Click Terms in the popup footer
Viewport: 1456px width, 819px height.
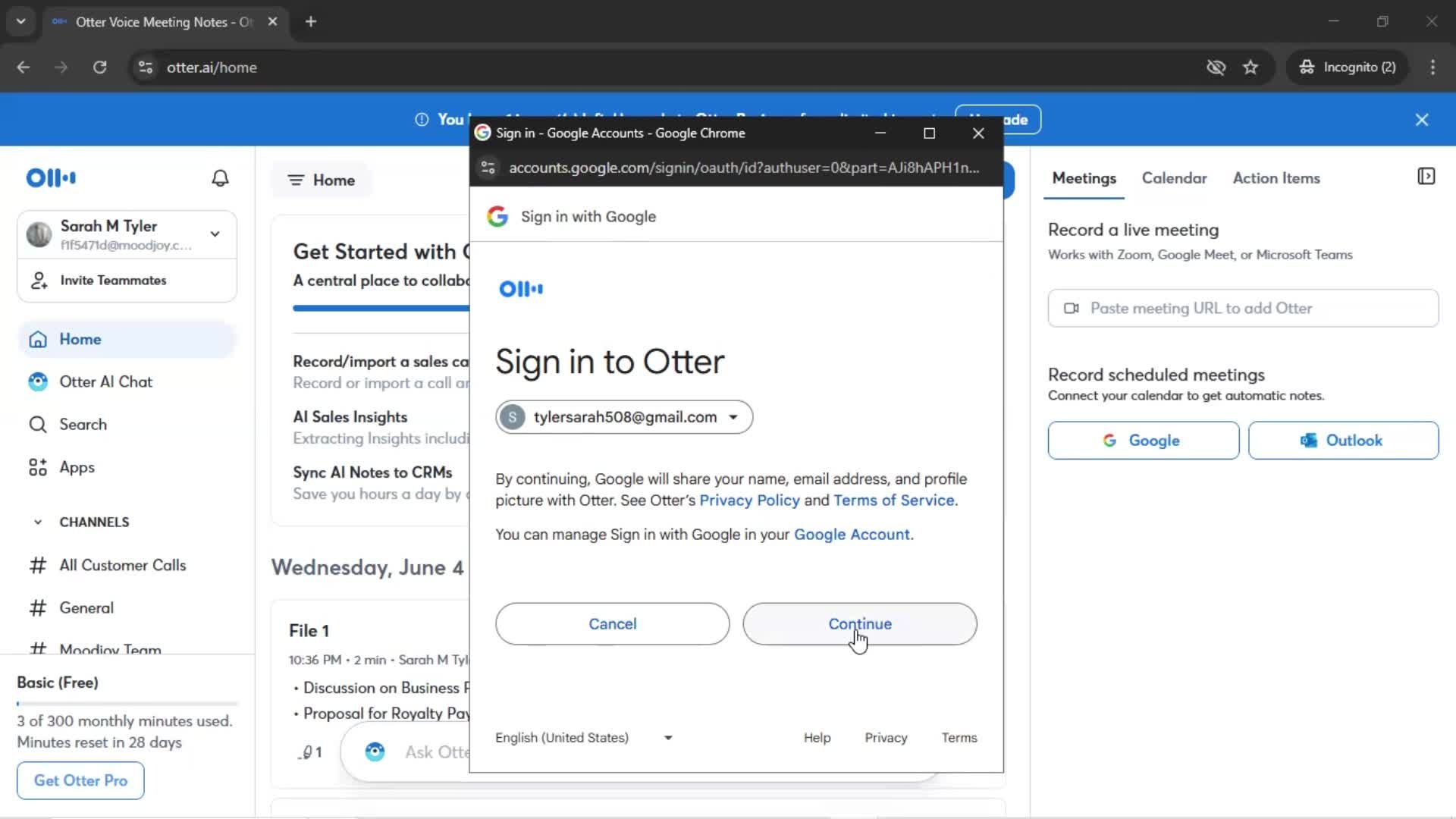point(959,738)
